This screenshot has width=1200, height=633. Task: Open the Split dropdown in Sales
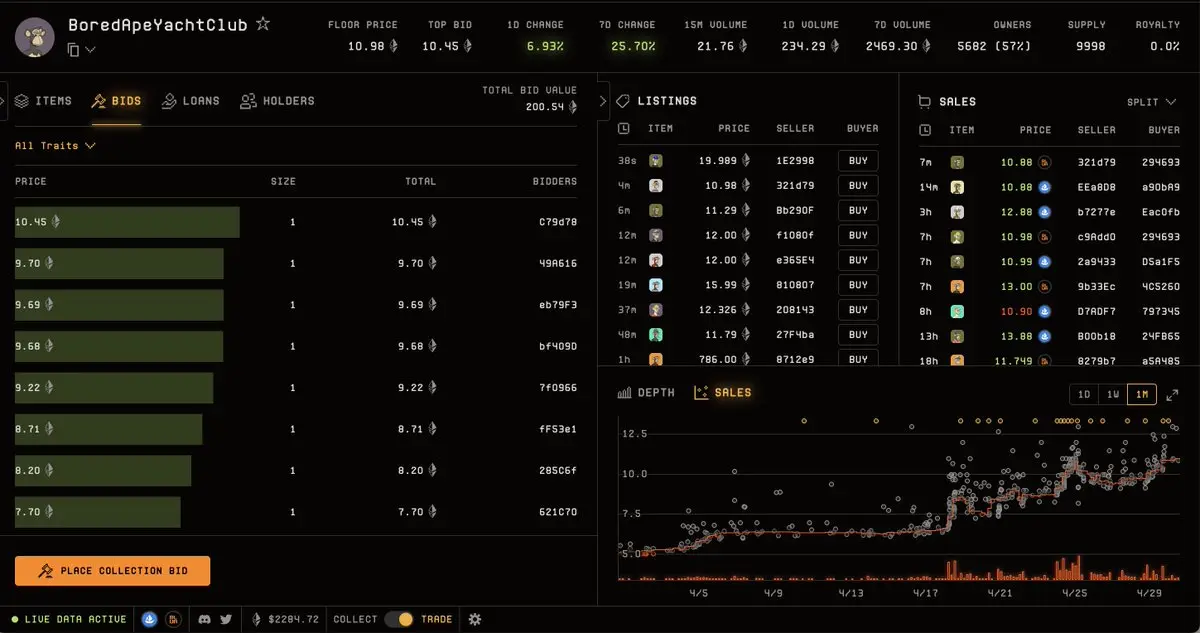pyautogui.click(x=1150, y=102)
